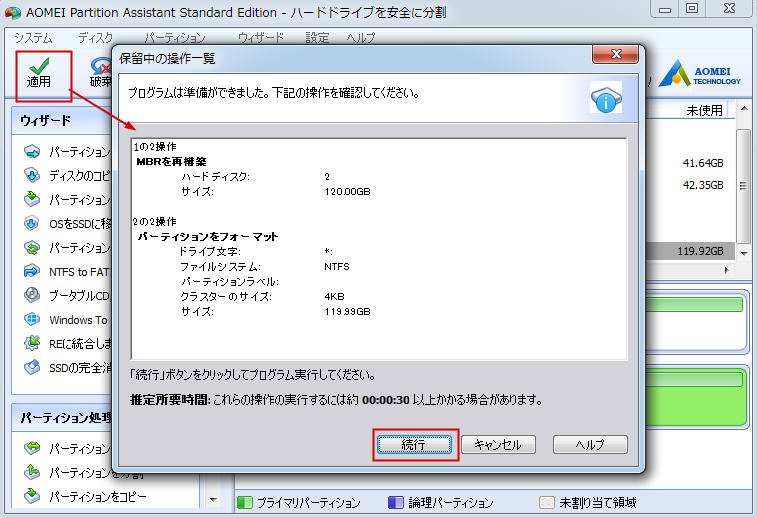Click the パーティションをコピー sidebar label
Screen dimensions: 757x518
click(x=98, y=496)
